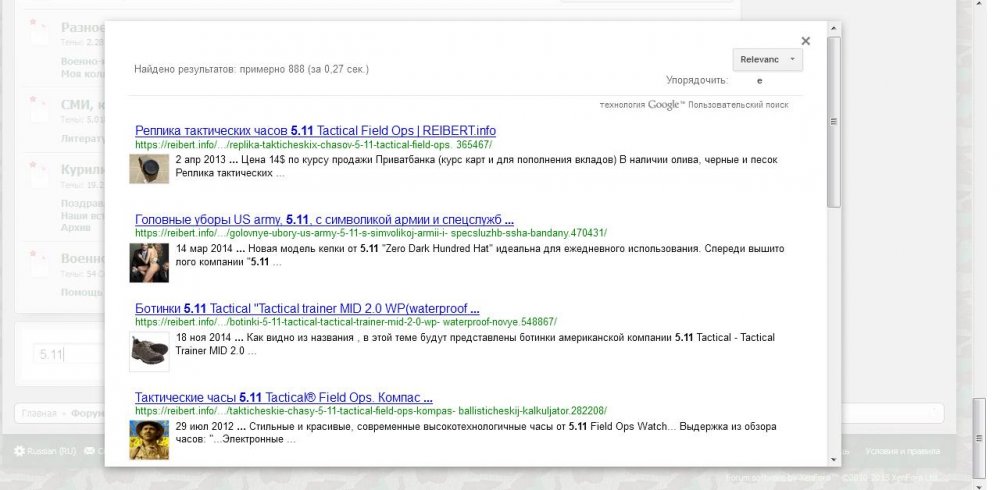Click the scroll-down arrow of results panel

(834, 458)
